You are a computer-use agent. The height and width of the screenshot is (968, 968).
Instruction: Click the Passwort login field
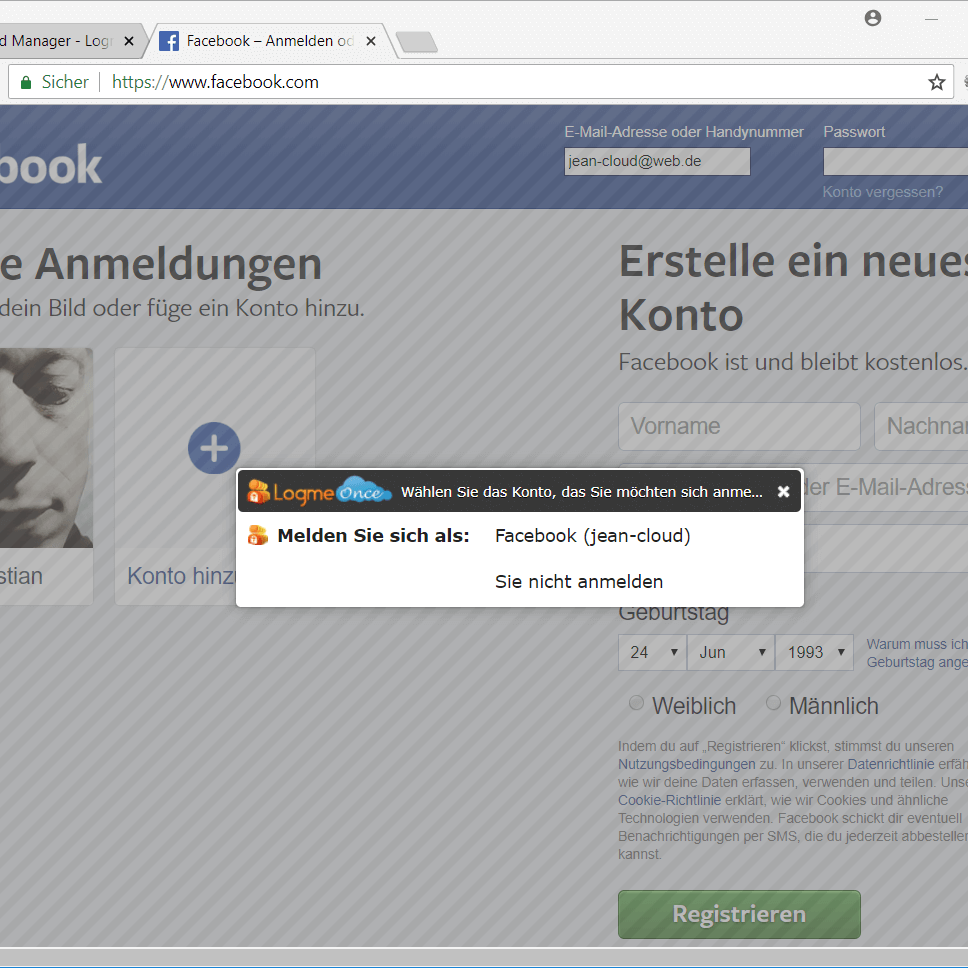coord(896,162)
